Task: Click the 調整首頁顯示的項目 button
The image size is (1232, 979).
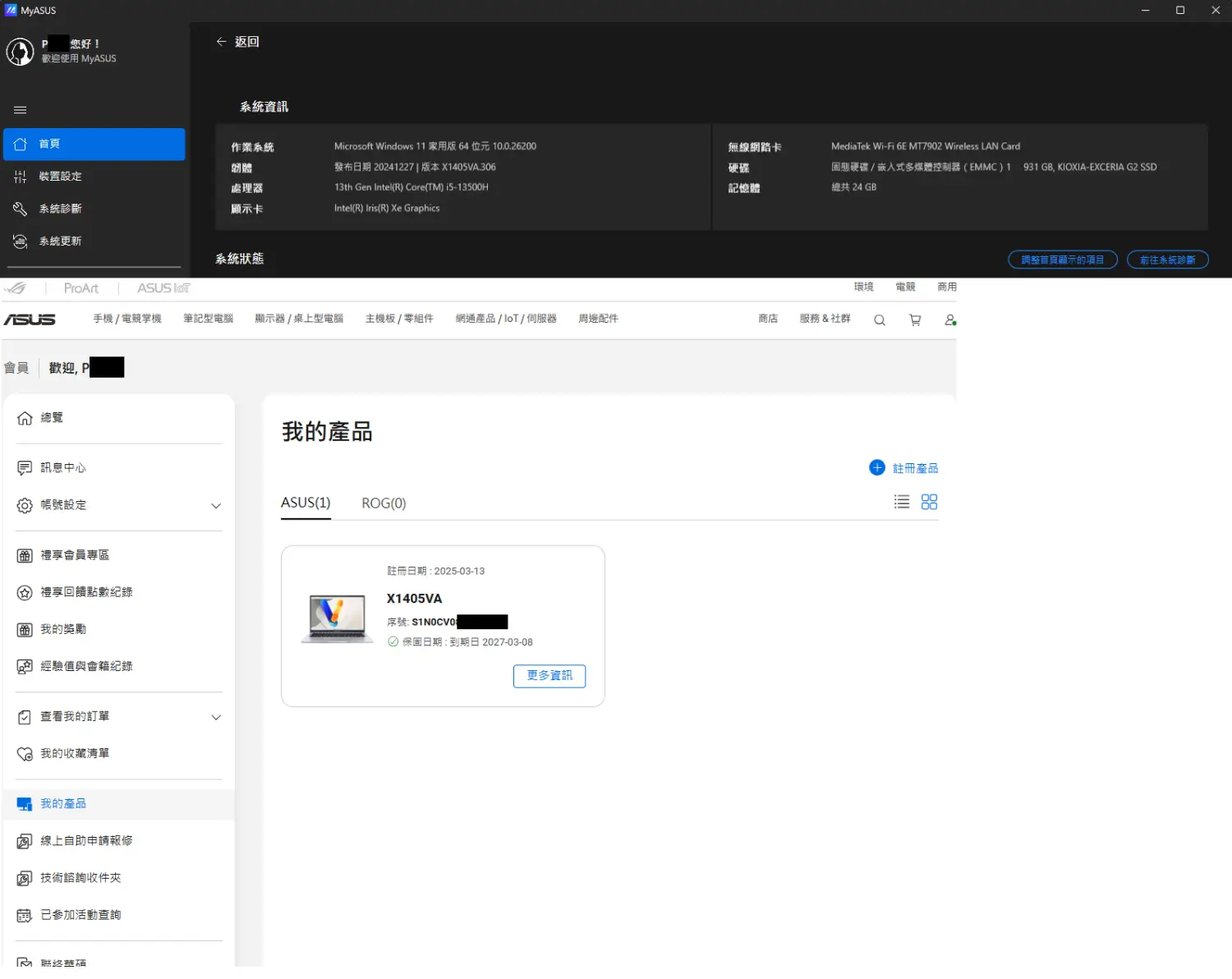Action: click(x=1062, y=260)
